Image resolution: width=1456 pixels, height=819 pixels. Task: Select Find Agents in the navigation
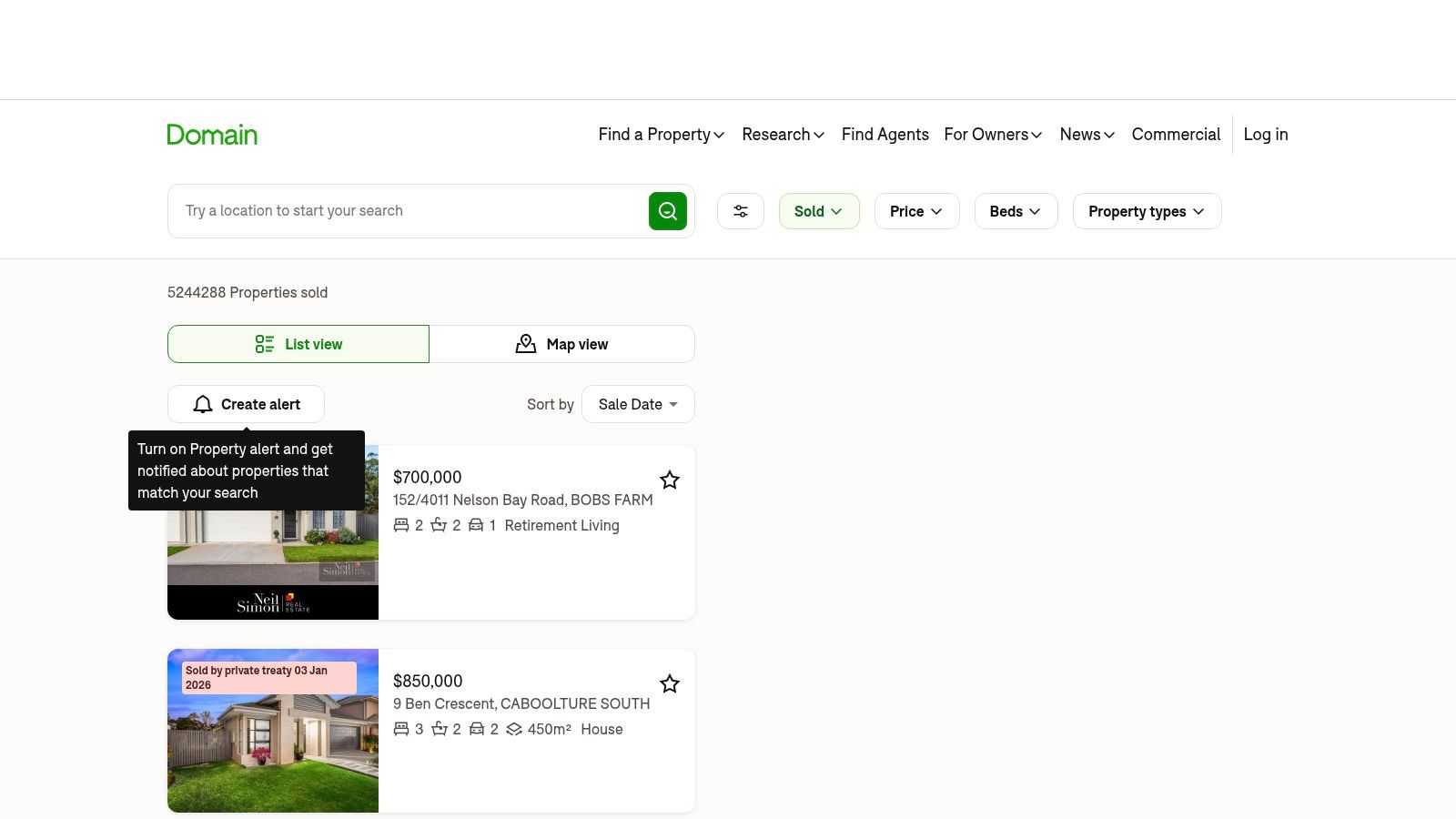coord(885,134)
